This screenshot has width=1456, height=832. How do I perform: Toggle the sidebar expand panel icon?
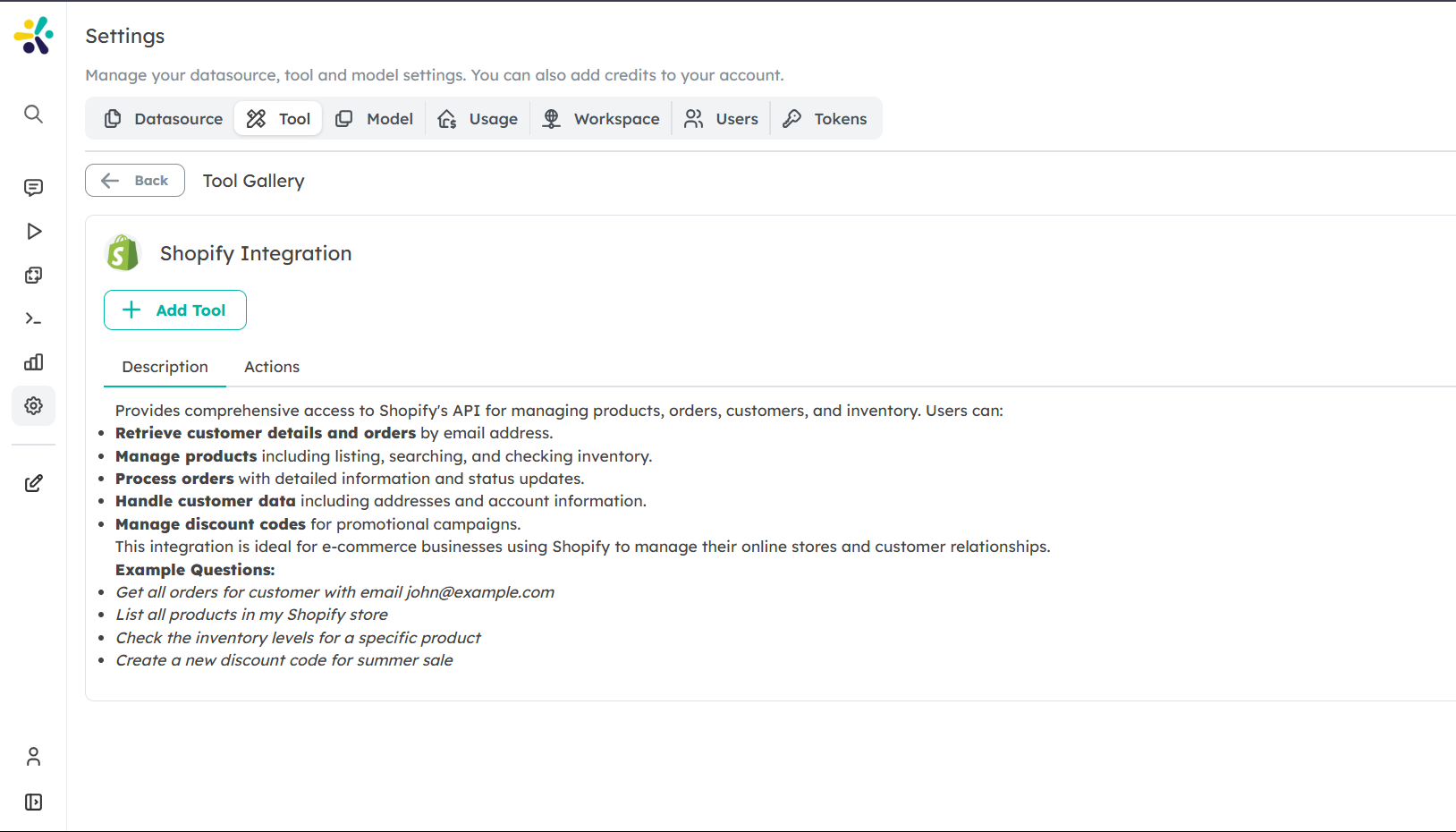(33, 802)
